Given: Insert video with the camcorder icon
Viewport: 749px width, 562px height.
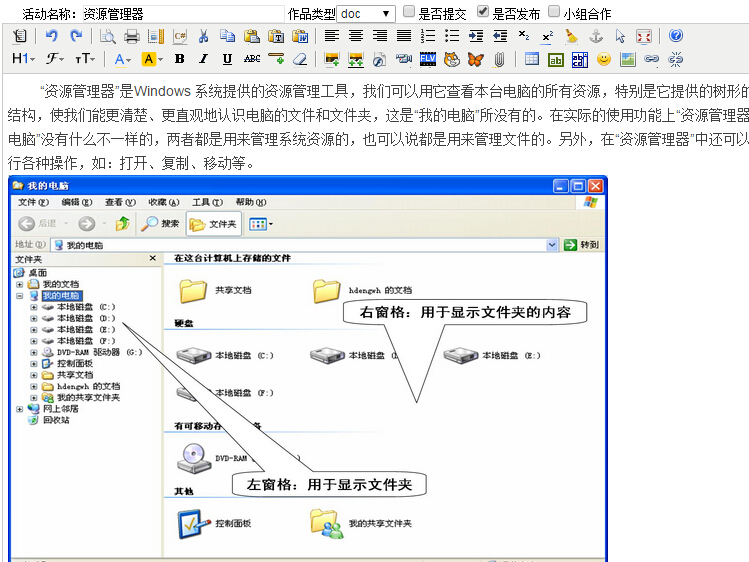Looking at the screenshot, I should [x=404, y=59].
